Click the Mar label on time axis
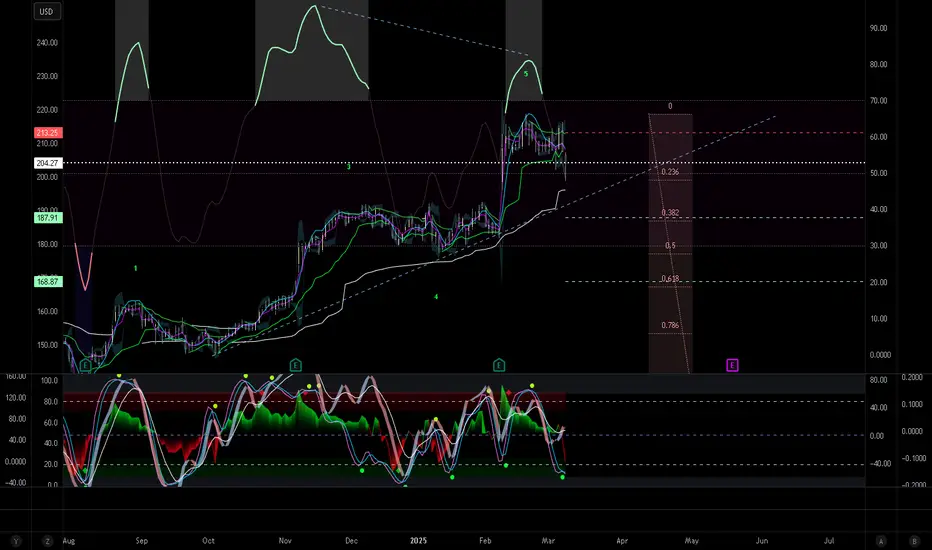932x550 pixels. click(548, 541)
